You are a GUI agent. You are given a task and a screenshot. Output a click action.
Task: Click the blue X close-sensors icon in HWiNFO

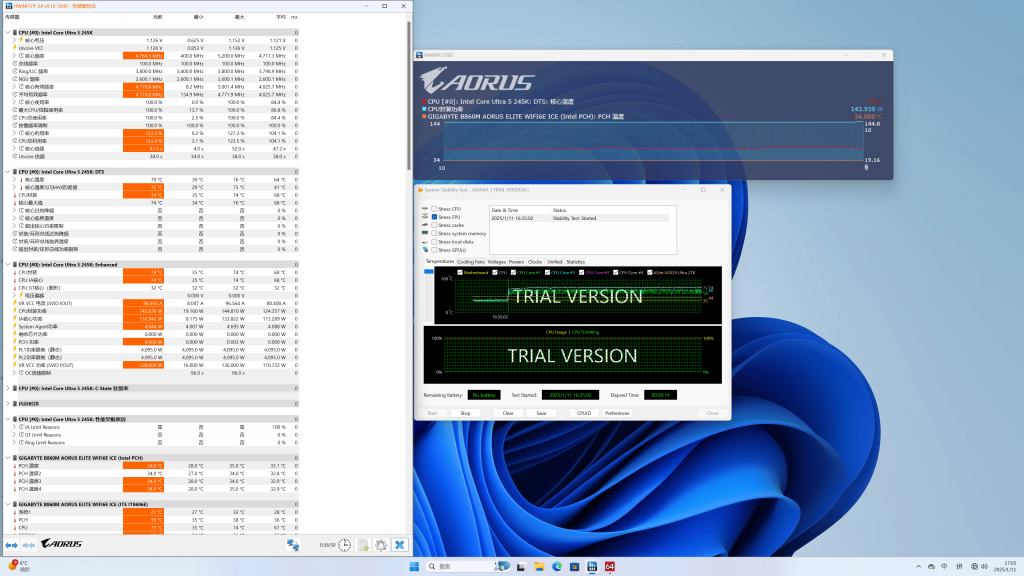(x=400, y=545)
